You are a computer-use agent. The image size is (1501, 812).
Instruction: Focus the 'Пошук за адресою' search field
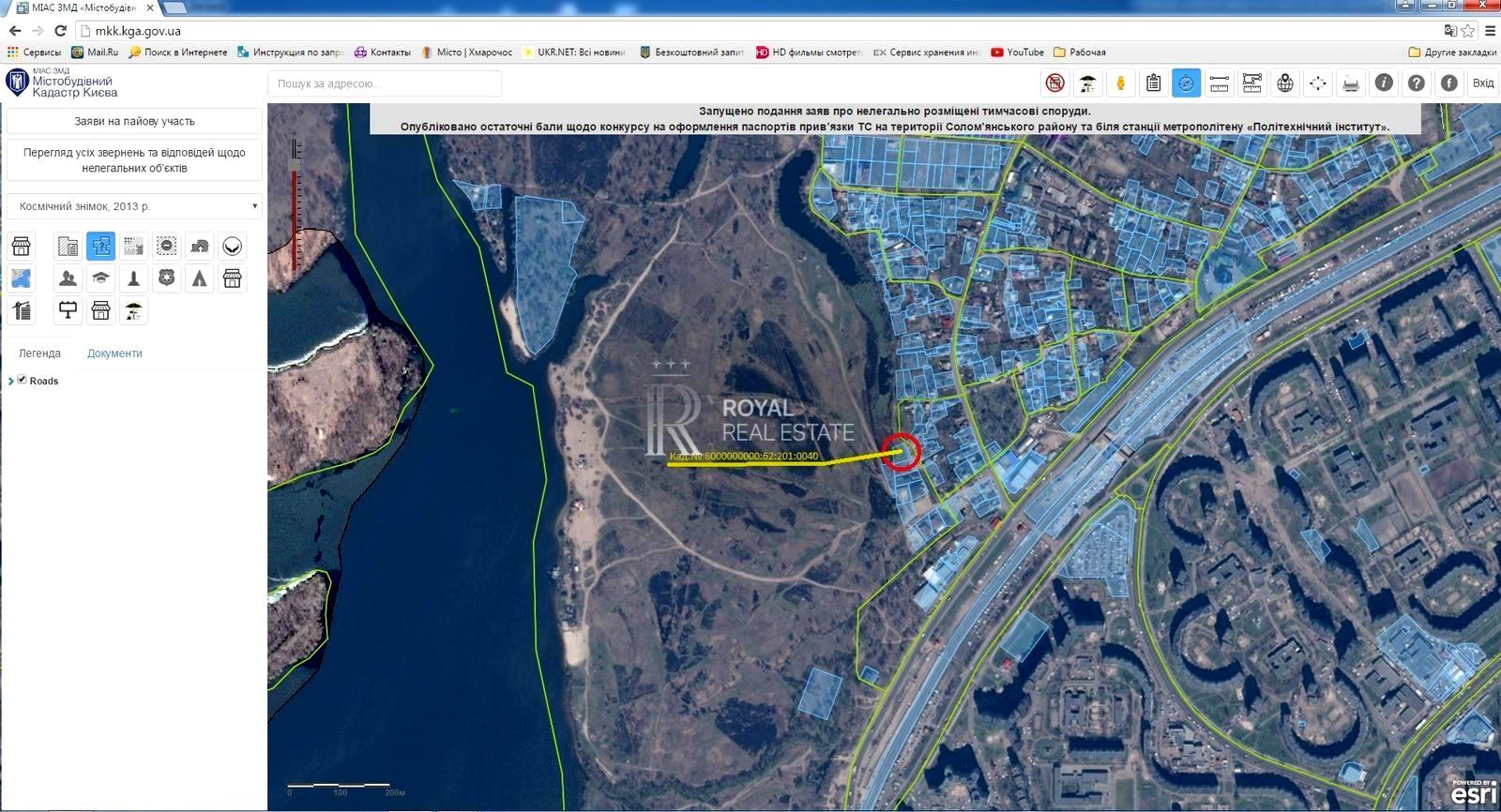tap(385, 83)
